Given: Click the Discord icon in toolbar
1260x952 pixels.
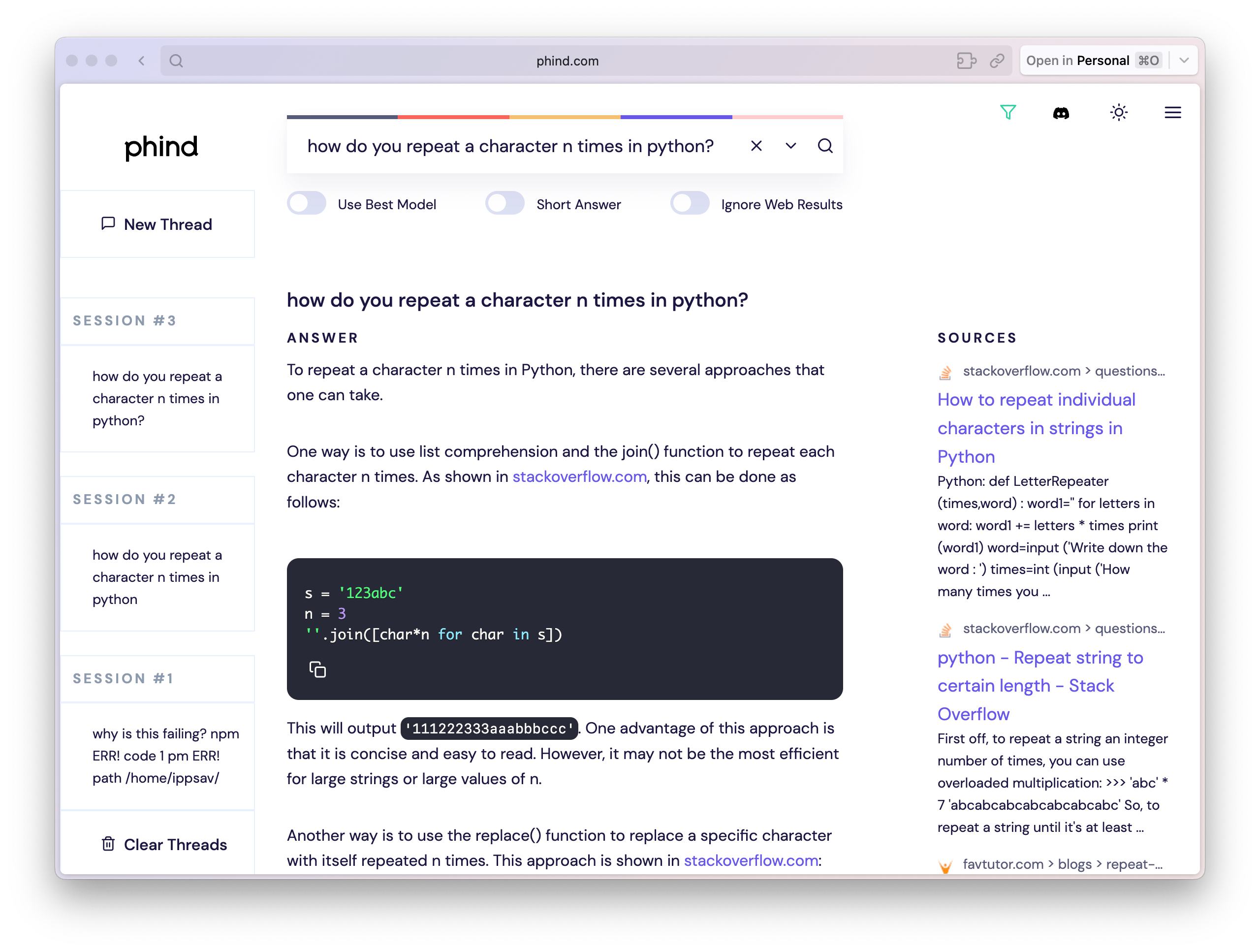Looking at the screenshot, I should (x=1062, y=112).
